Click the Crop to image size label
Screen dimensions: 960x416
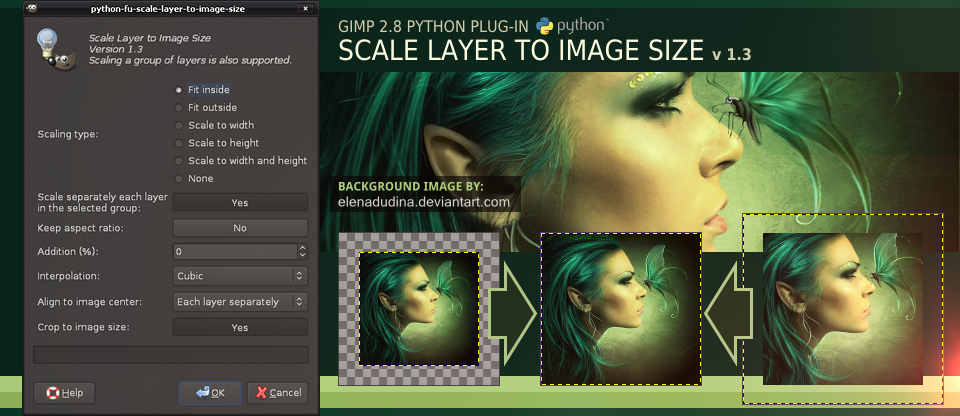click(x=83, y=327)
